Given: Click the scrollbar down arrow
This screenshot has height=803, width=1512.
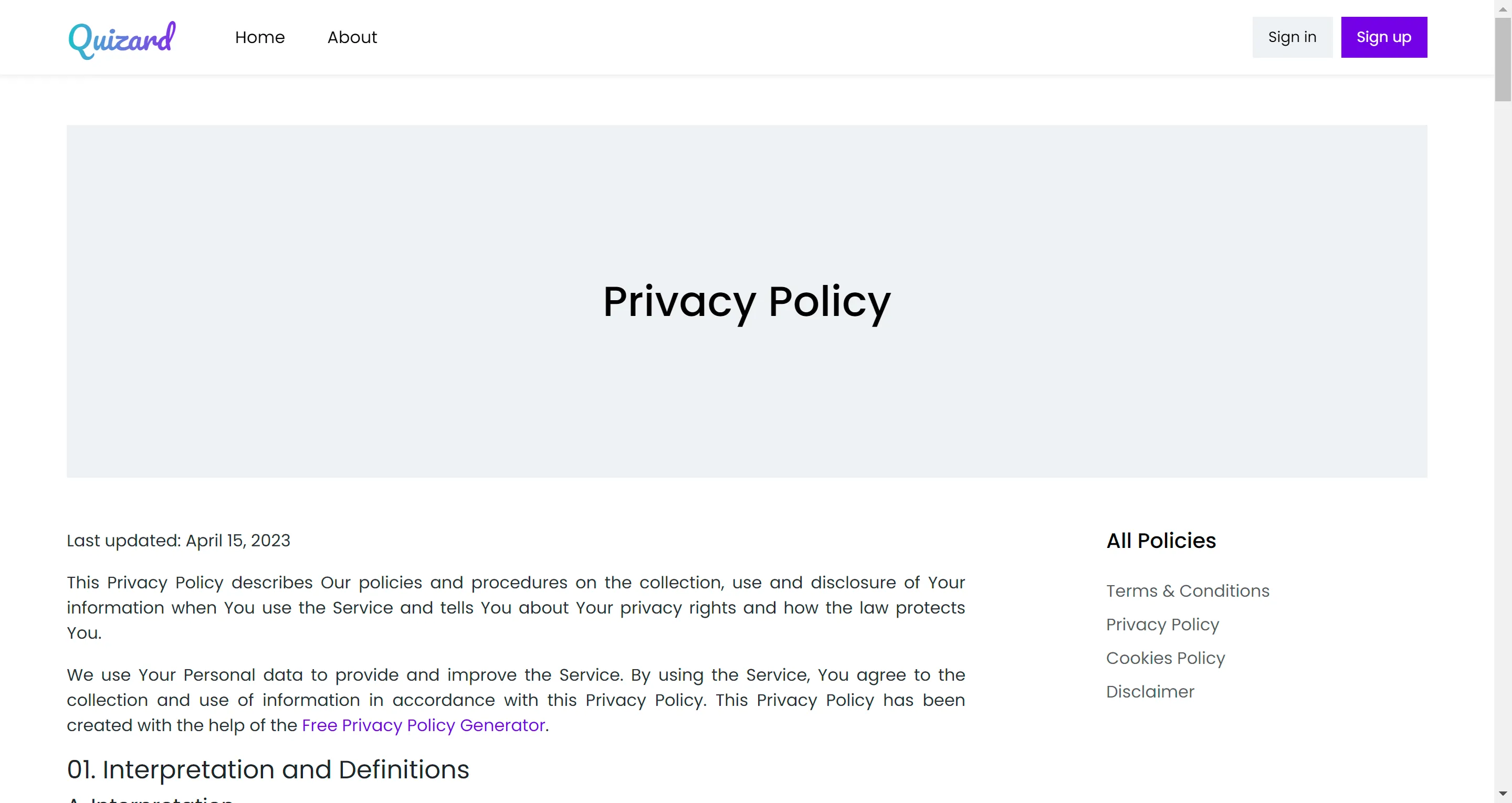Looking at the screenshot, I should point(1503,795).
